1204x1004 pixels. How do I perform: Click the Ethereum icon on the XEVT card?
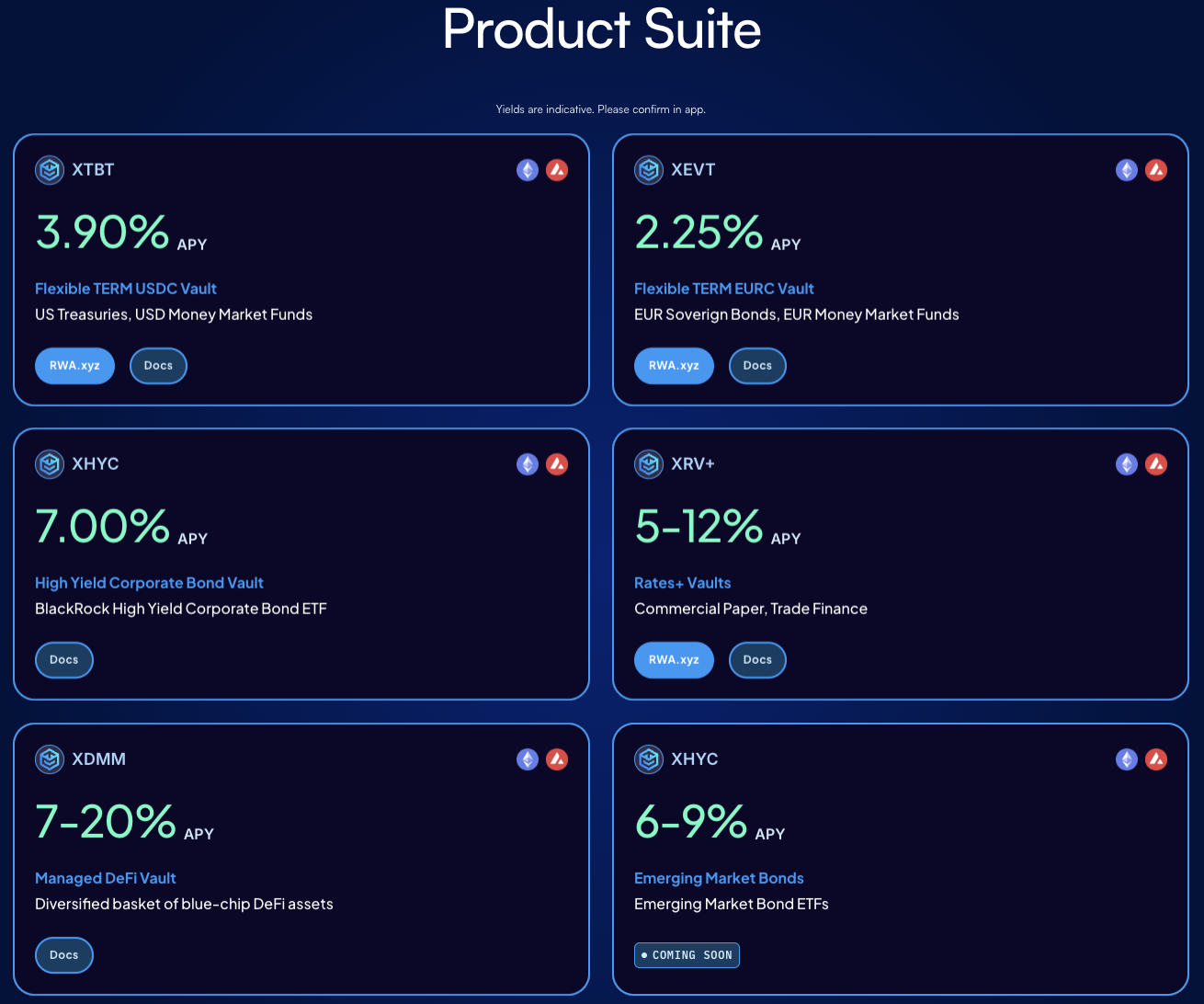click(1127, 170)
